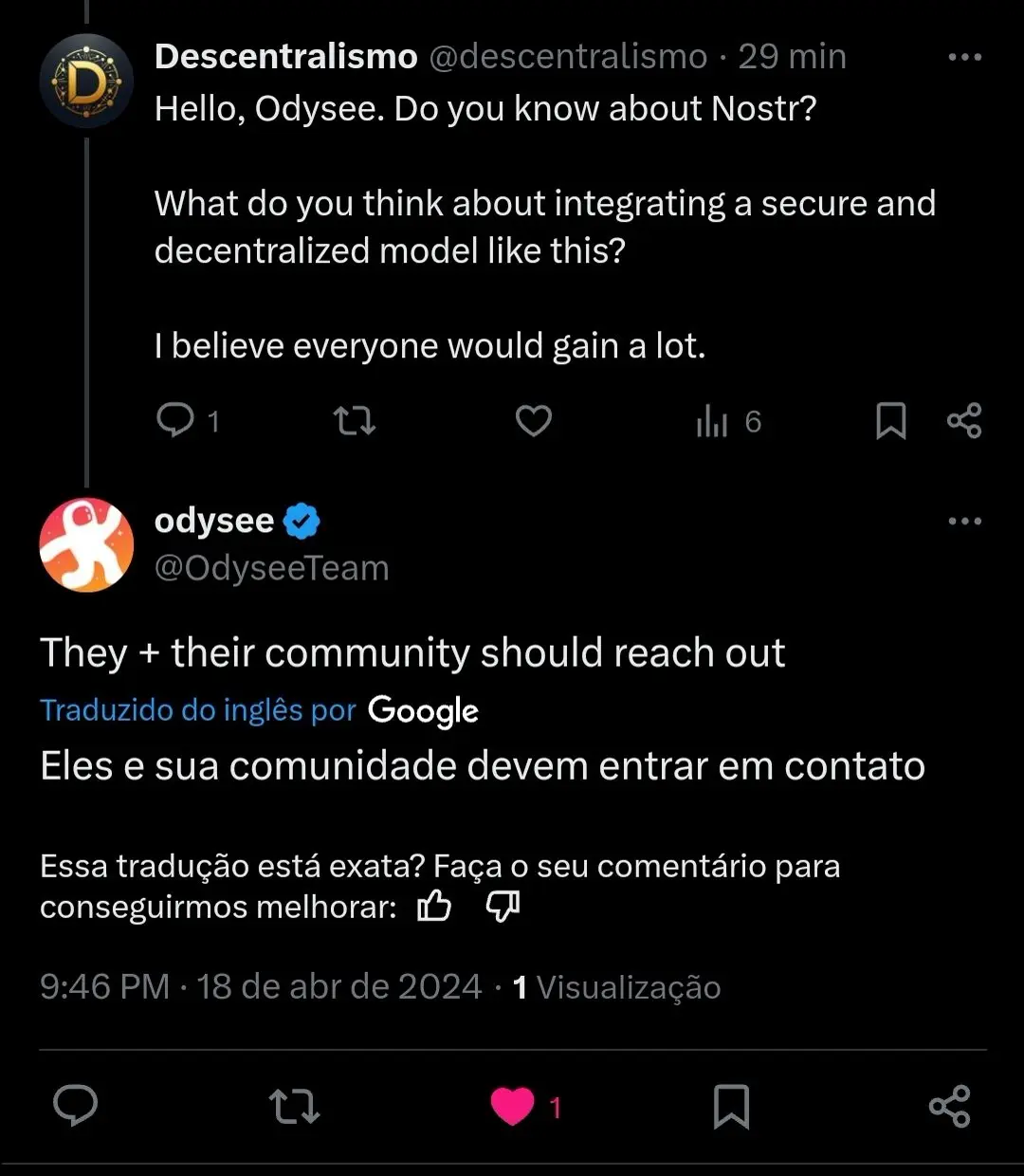Image resolution: width=1024 pixels, height=1176 pixels.
Task: Open the Descentralismo display name
Action: point(285,57)
